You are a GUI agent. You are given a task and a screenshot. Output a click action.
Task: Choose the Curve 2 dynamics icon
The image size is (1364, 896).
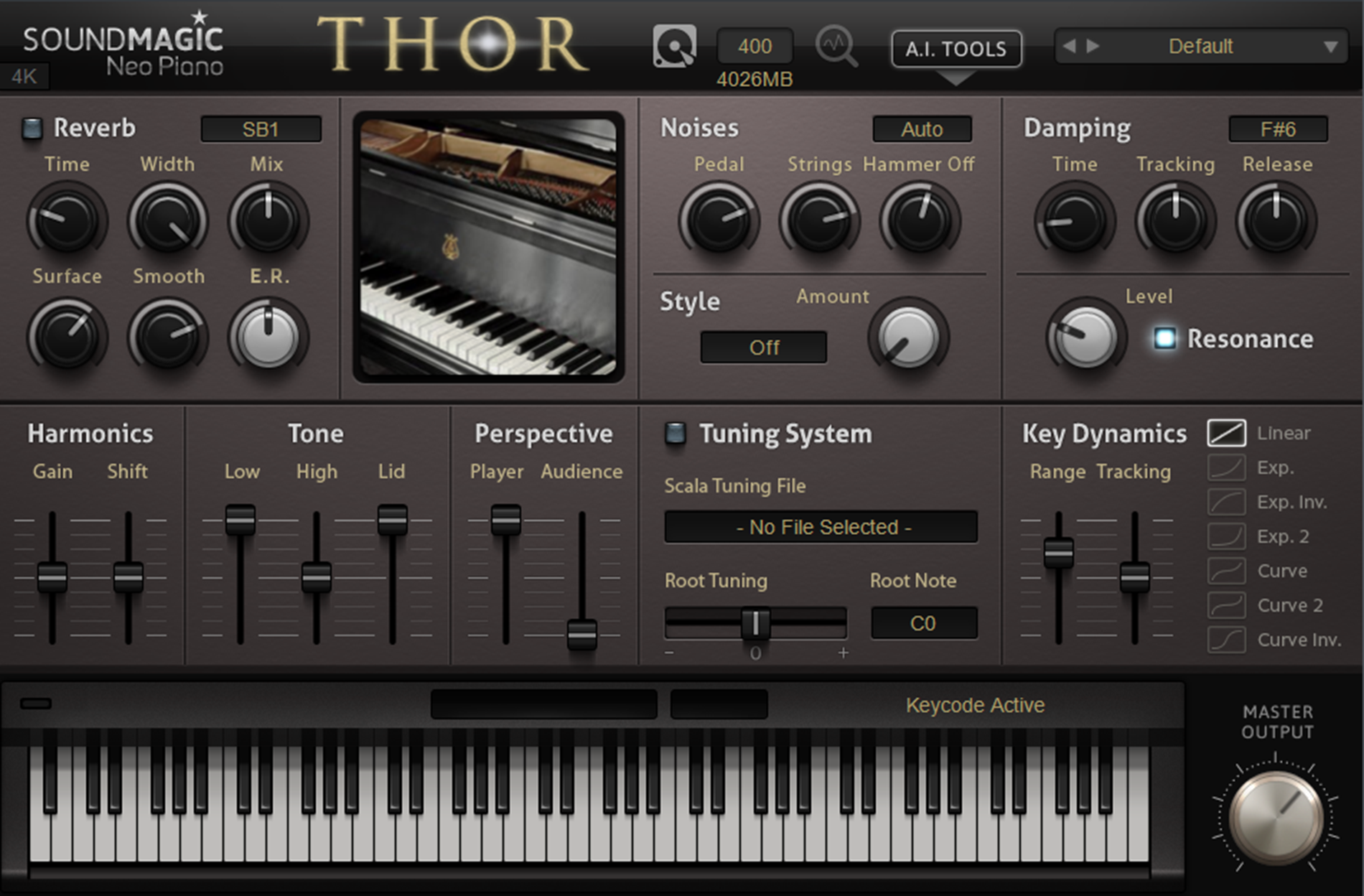1226,605
